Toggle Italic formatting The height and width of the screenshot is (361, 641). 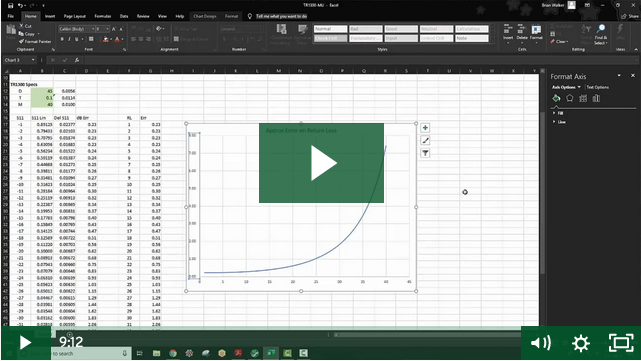pos(69,39)
